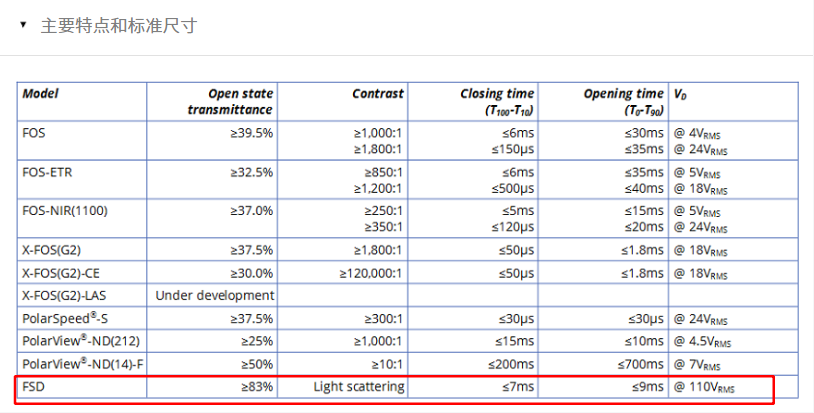Select the FOS-ETR model cell

point(47,172)
